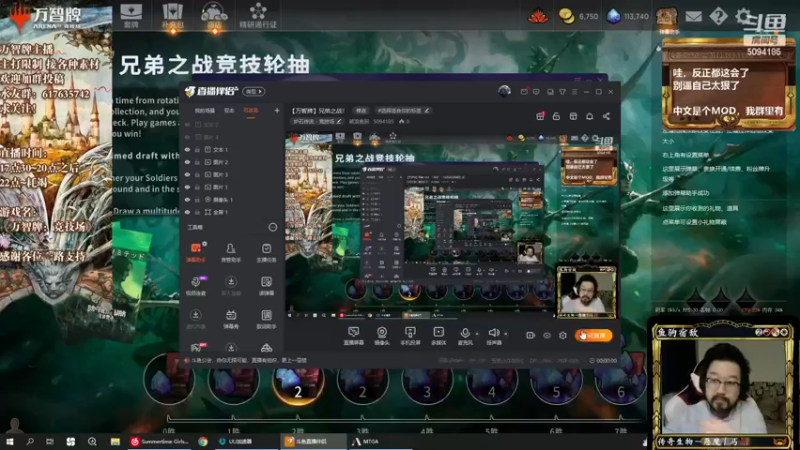Image resolution: width=800 pixels, height=450 pixels.
Task: Switch to the second scene tab
Action: pyautogui.click(x=230, y=110)
